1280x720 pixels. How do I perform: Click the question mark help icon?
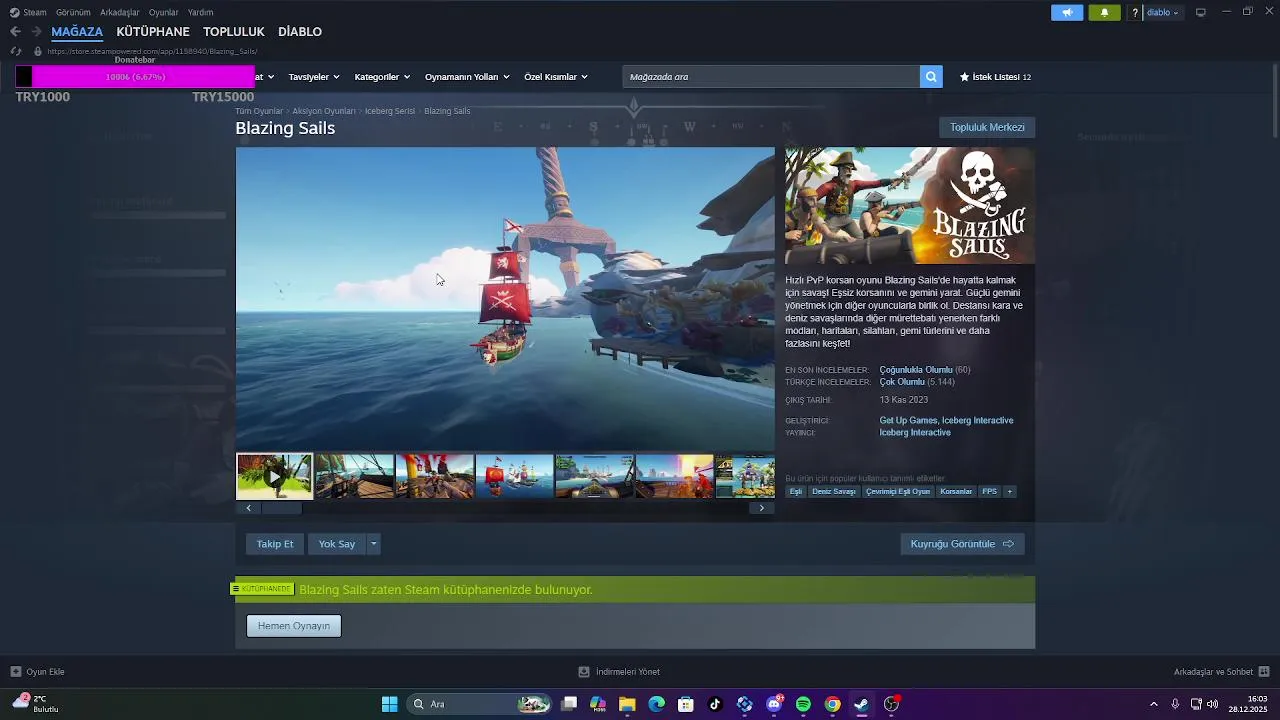tap(1135, 12)
